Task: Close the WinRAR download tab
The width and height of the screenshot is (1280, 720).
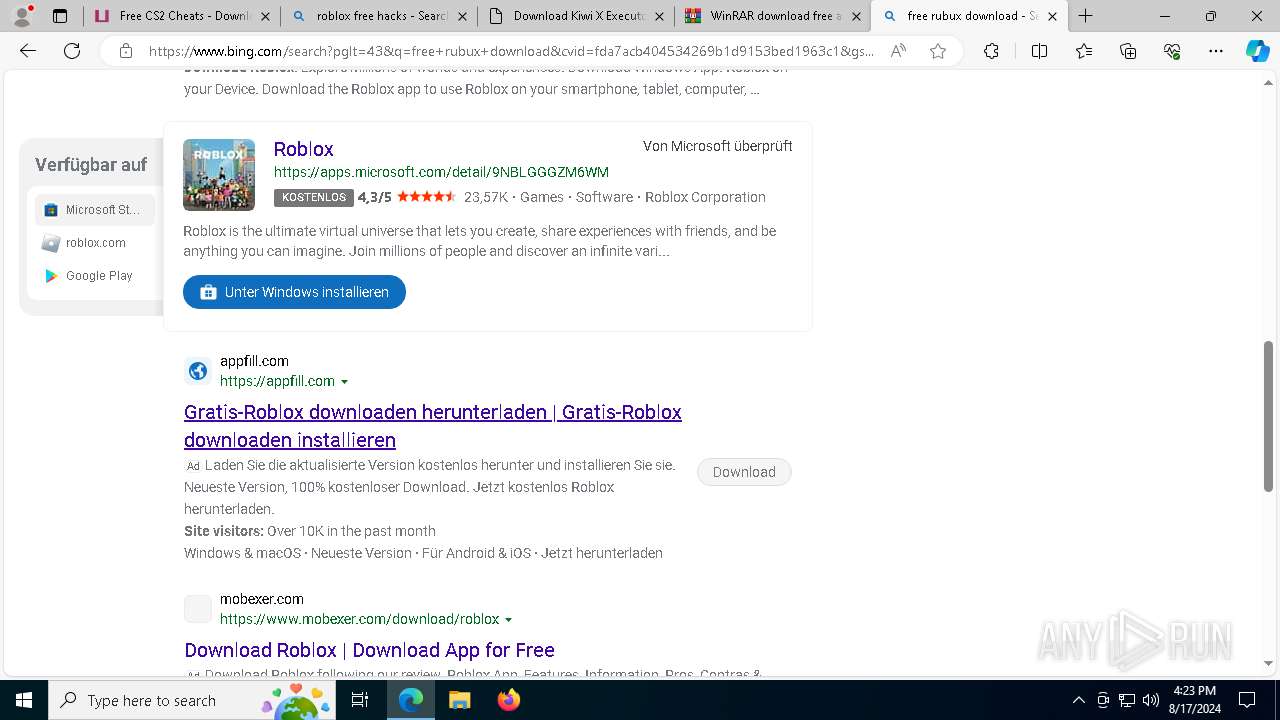Action: 856,16
